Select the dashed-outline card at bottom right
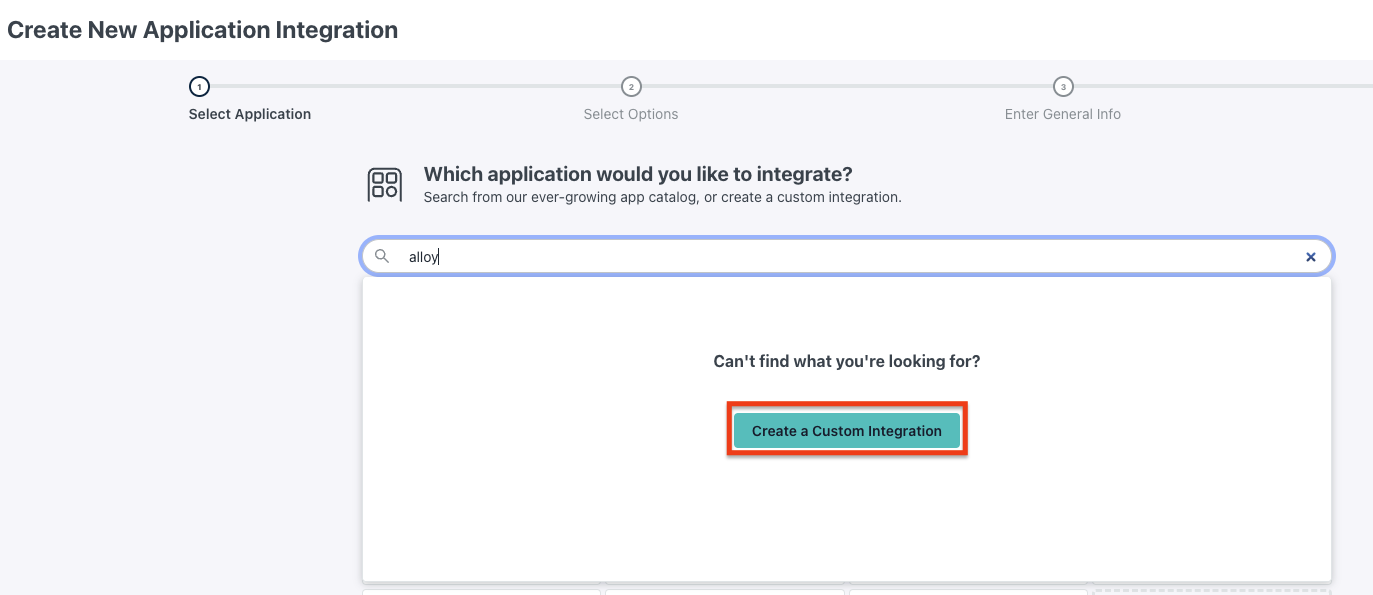Screen dimensions: 1373x595 click(1213, 591)
